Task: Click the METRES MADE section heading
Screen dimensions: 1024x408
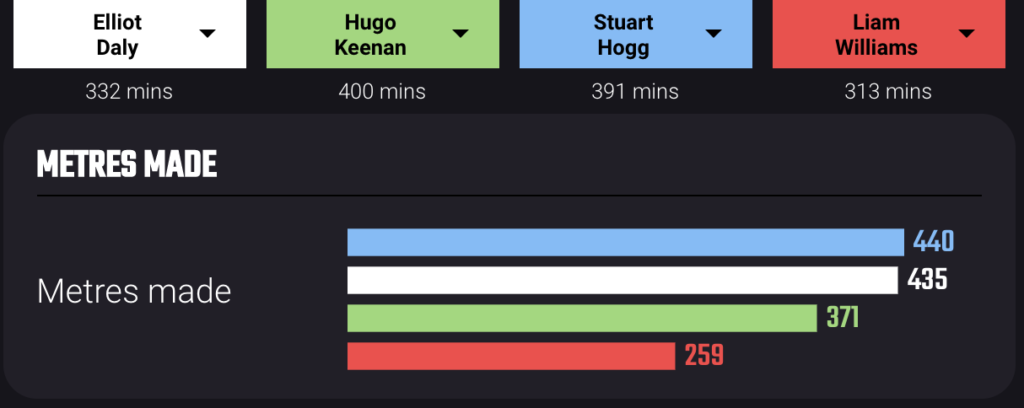Action: pyautogui.click(x=127, y=165)
